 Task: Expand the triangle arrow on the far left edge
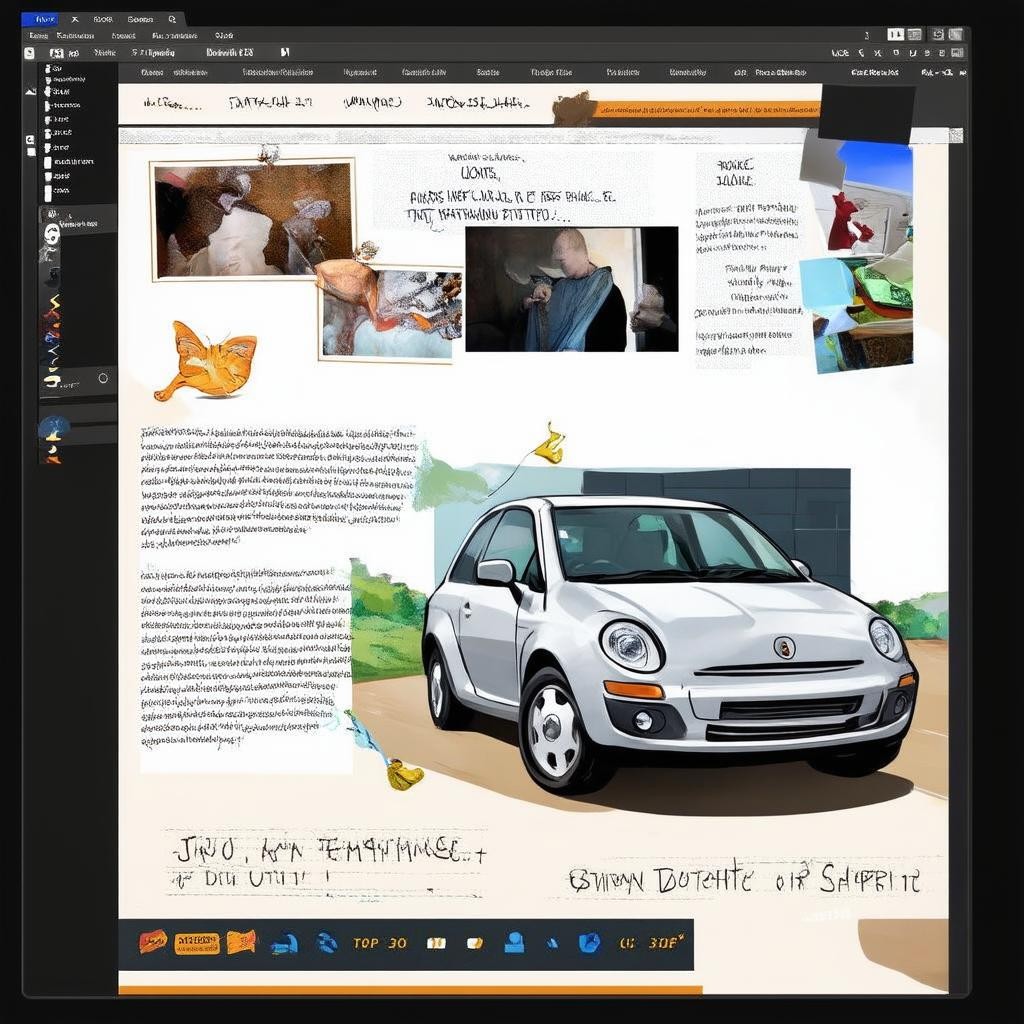point(30,91)
